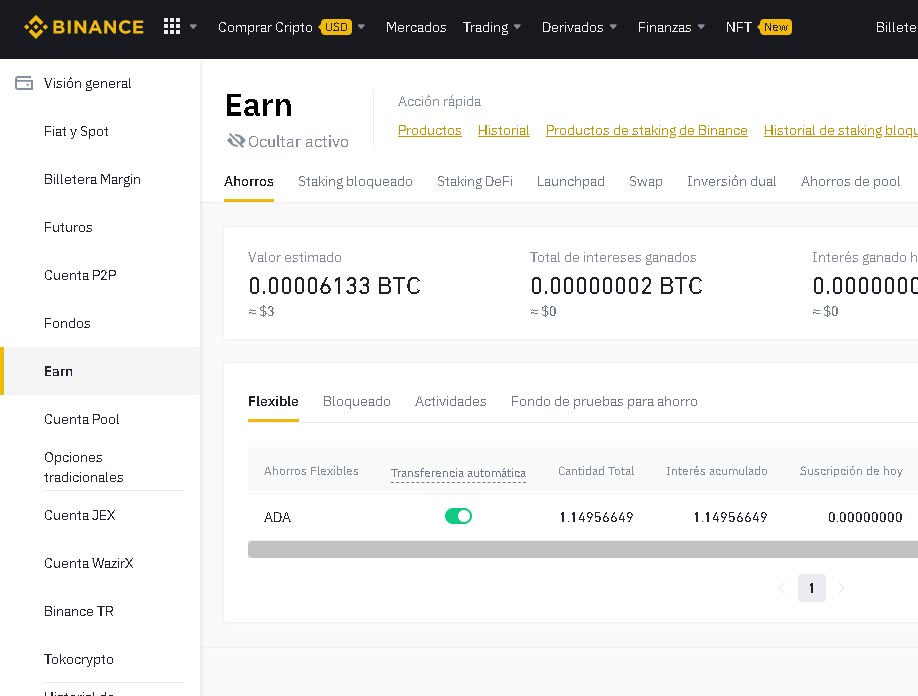Screen dimensions: 918x696
Task: Click the wallet icon beside Visión general
Action: pos(24,83)
